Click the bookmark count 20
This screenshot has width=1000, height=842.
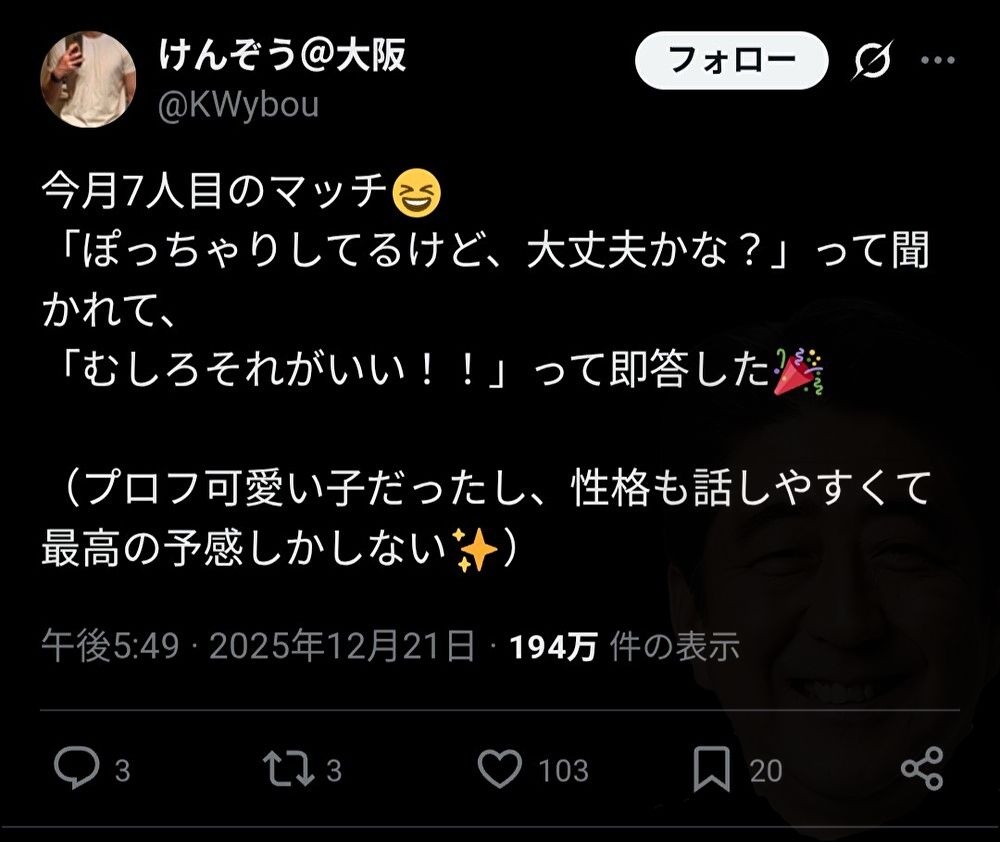point(766,771)
